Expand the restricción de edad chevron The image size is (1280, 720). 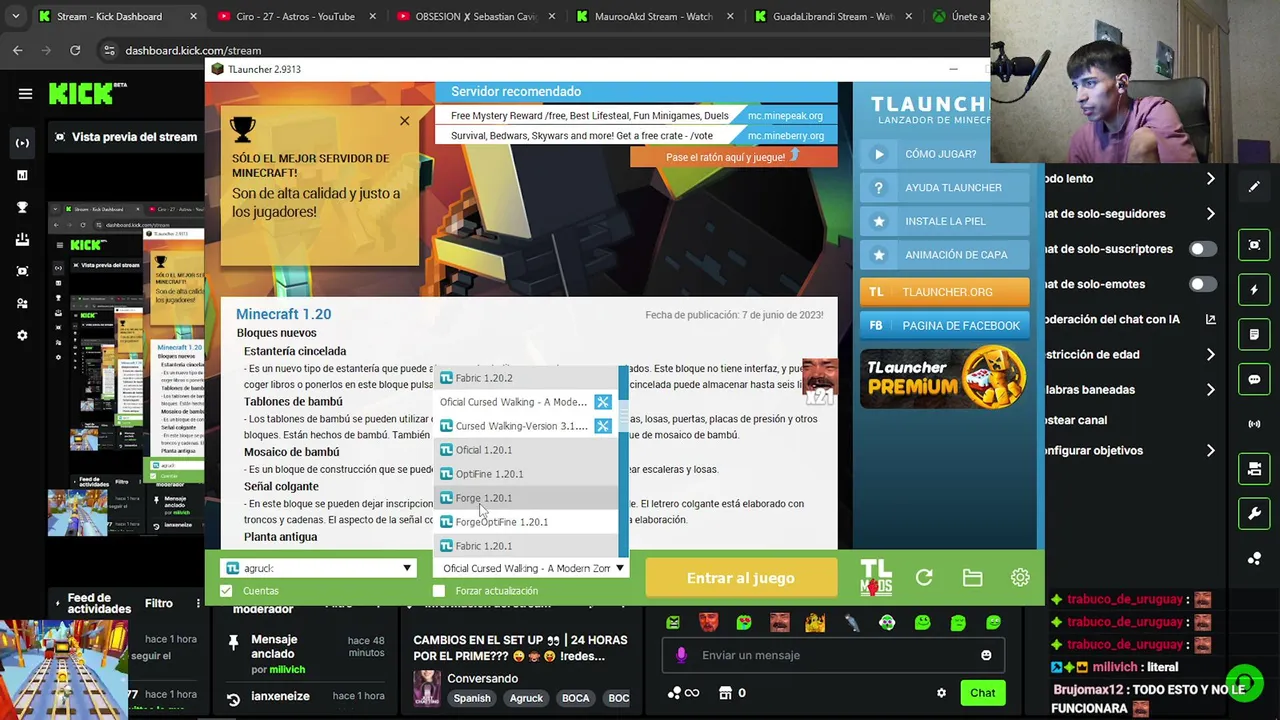pos(1210,355)
